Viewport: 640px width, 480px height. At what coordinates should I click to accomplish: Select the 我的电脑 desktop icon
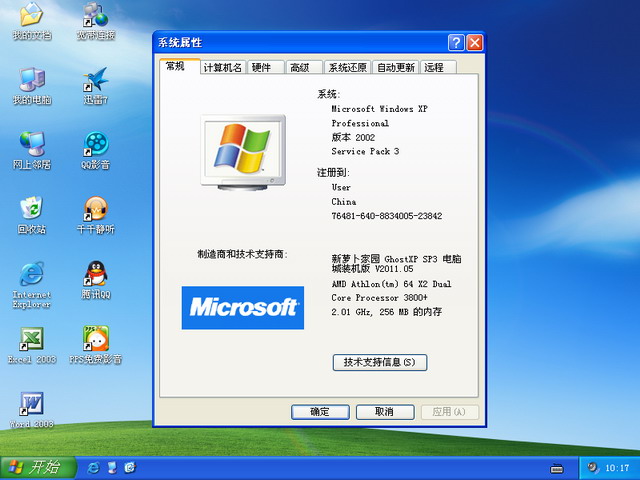click(31, 85)
